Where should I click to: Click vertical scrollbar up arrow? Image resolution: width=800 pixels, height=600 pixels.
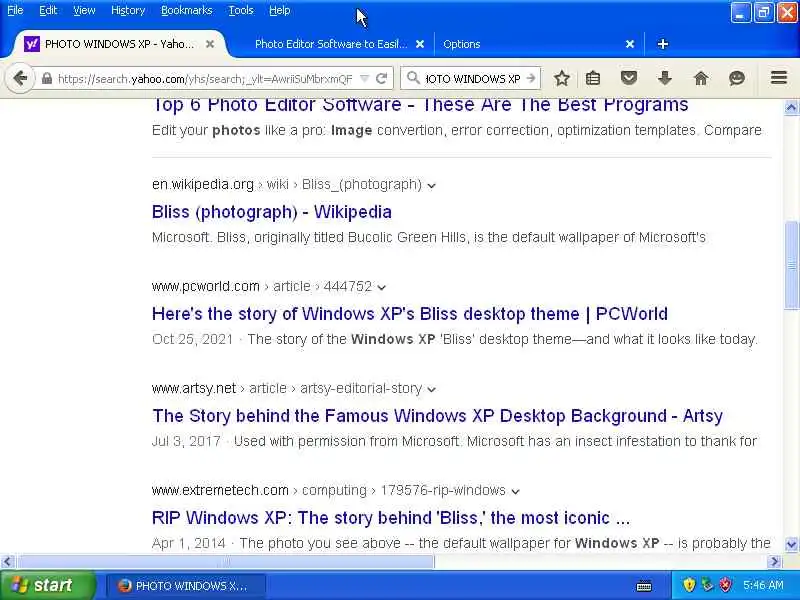click(791, 107)
